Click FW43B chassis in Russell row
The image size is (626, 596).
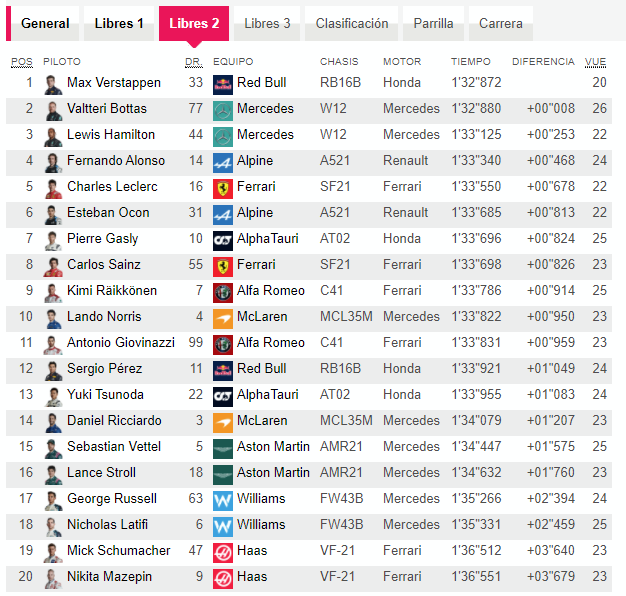342,499
